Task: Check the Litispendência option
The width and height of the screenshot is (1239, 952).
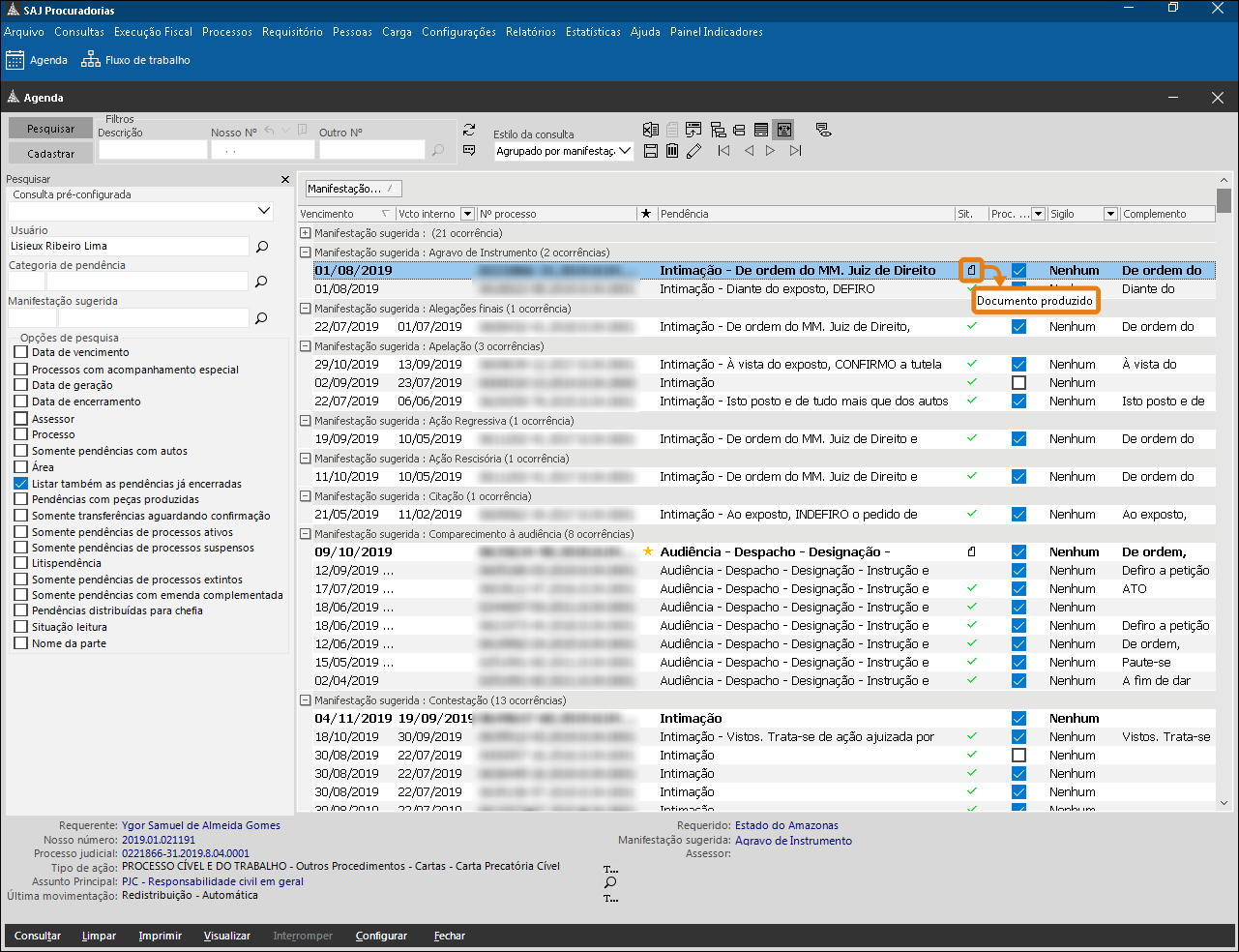Action: [21, 563]
